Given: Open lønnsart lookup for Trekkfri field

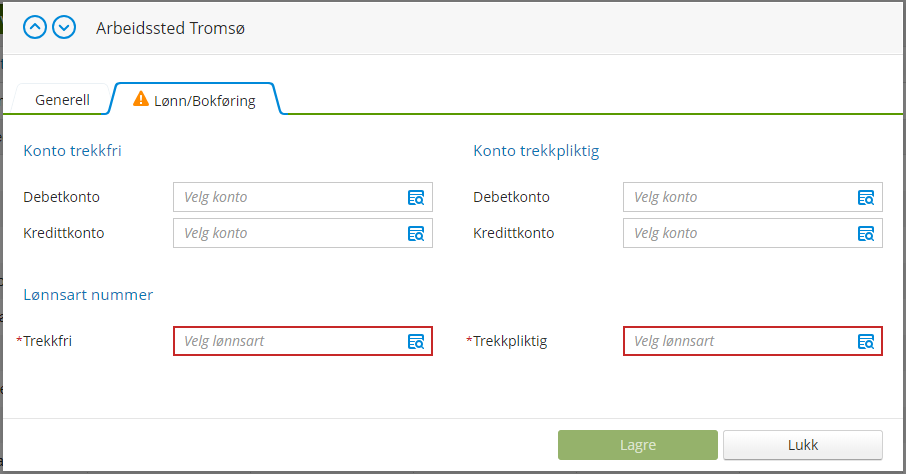Looking at the screenshot, I should pyautogui.click(x=416, y=342).
